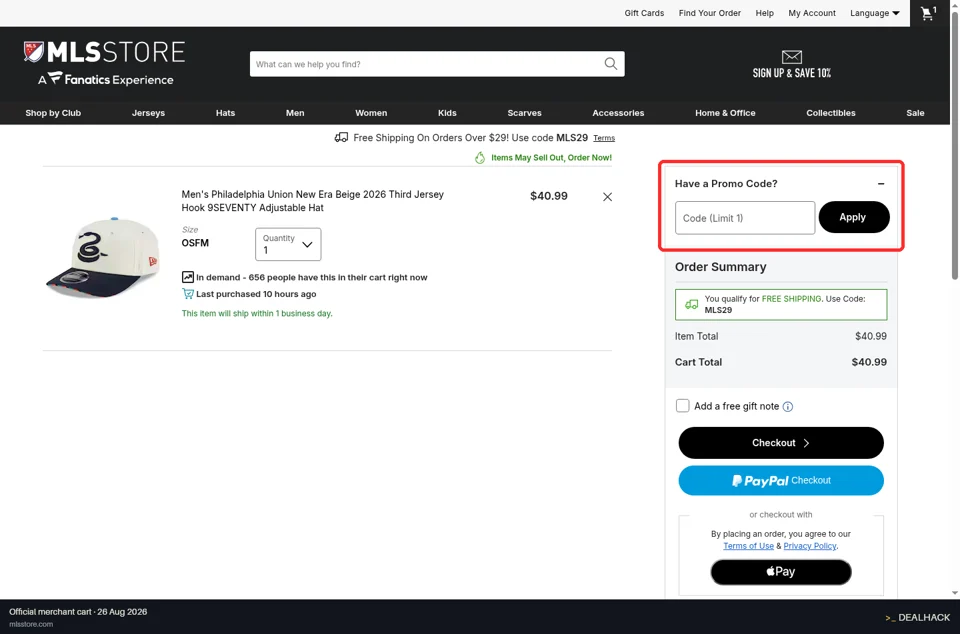The width and height of the screenshot is (960, 634).
Task: Choose PayPal Checkout
Action: 781,480
